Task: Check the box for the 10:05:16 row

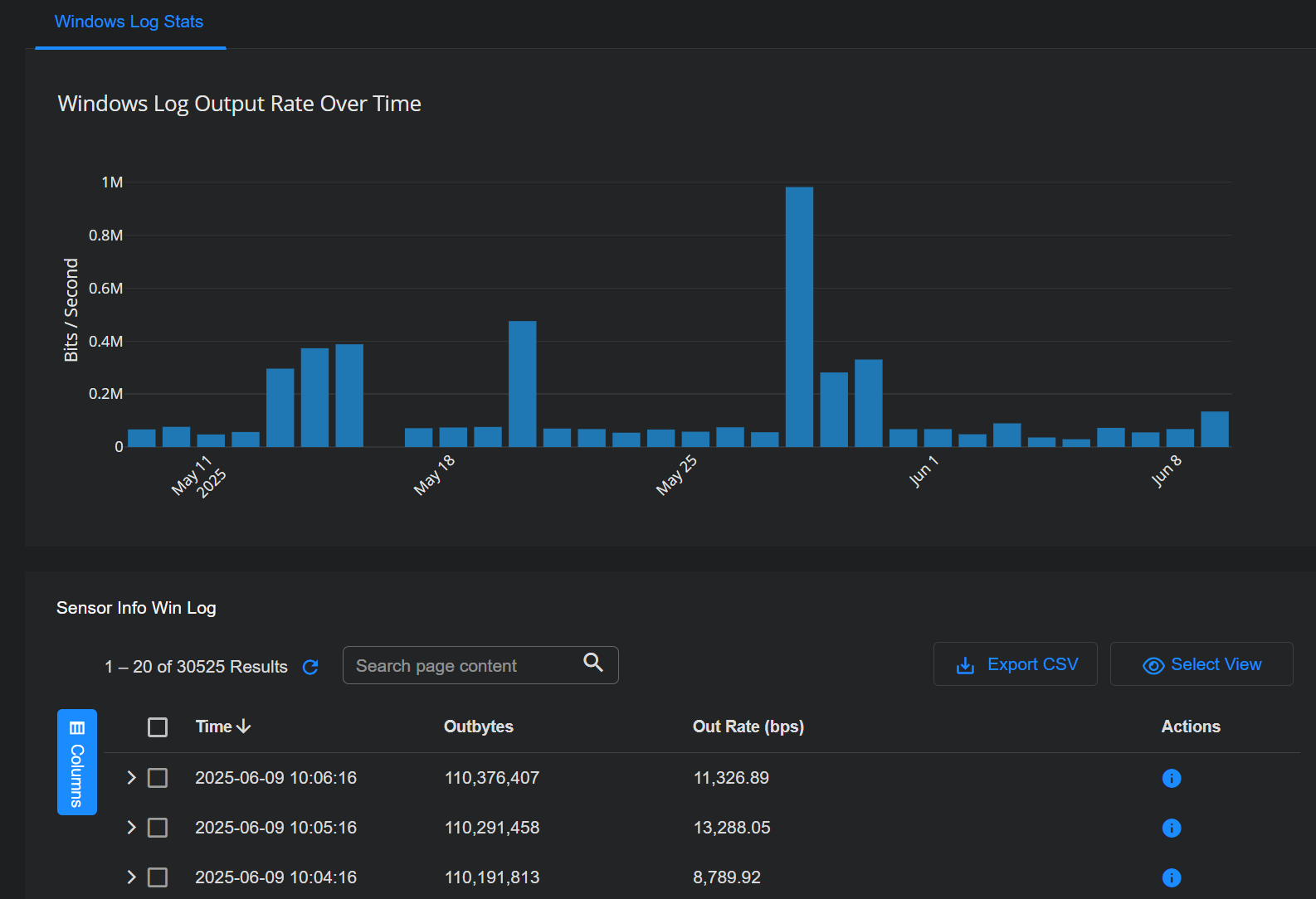Action: click(x=158, y=828)
